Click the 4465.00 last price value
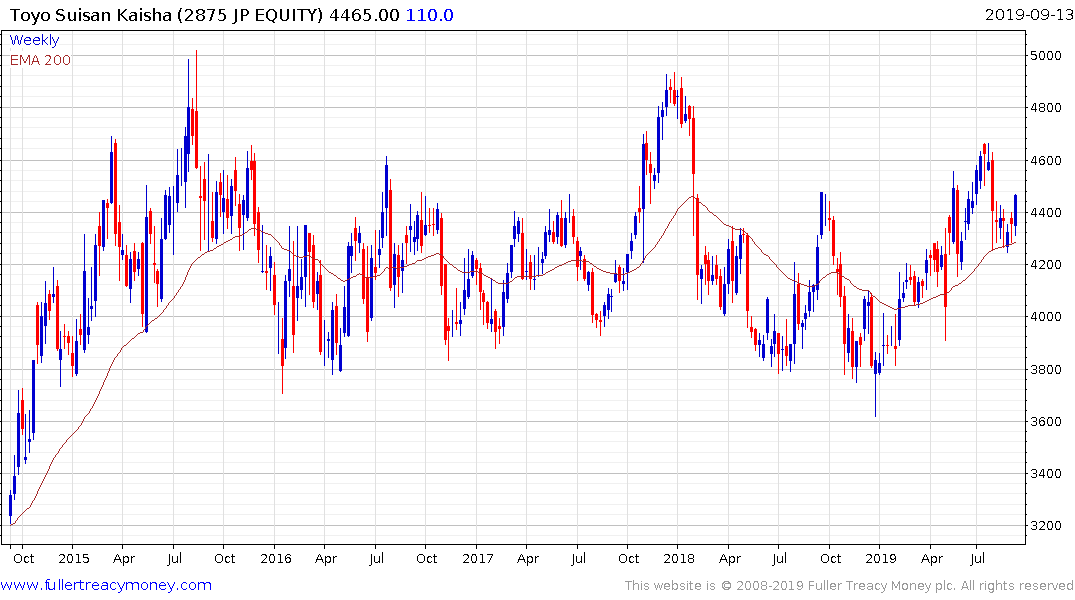Image resolution: width=1075 pixels, height=600 pixels. [x=364, y=15]
